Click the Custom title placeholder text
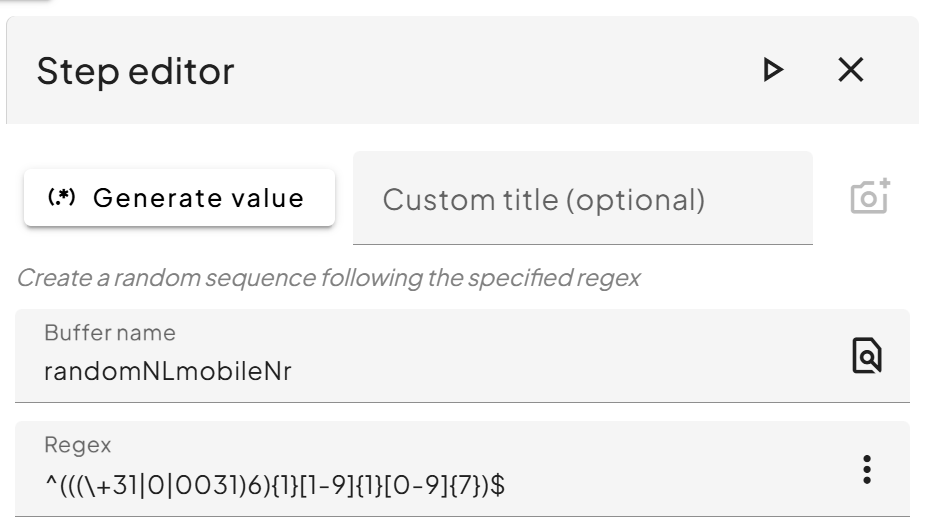 click(544, 199)
